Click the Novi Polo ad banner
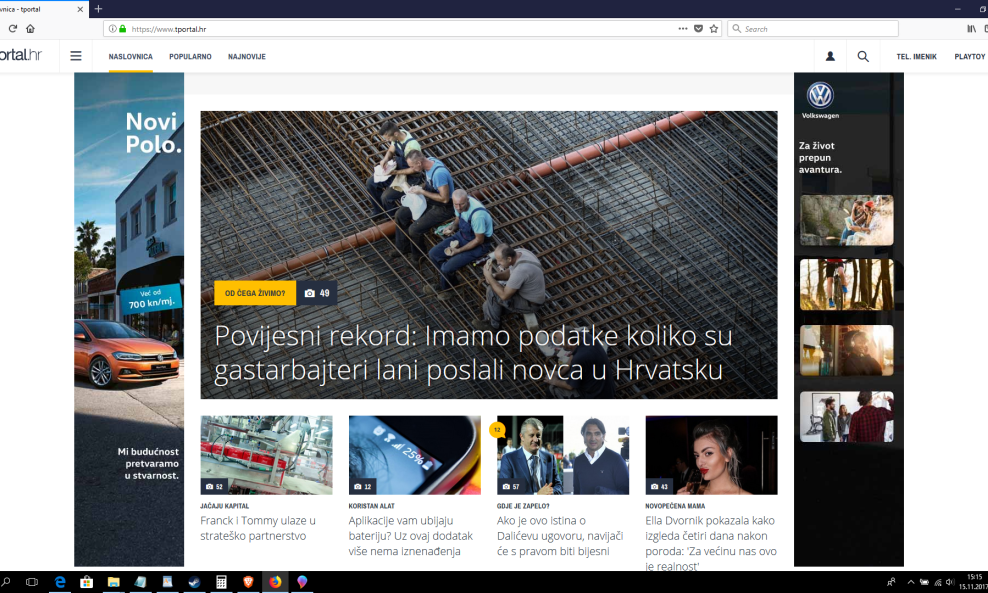The image size is (988, 593). pyautogui.click(x=129, y=319)
